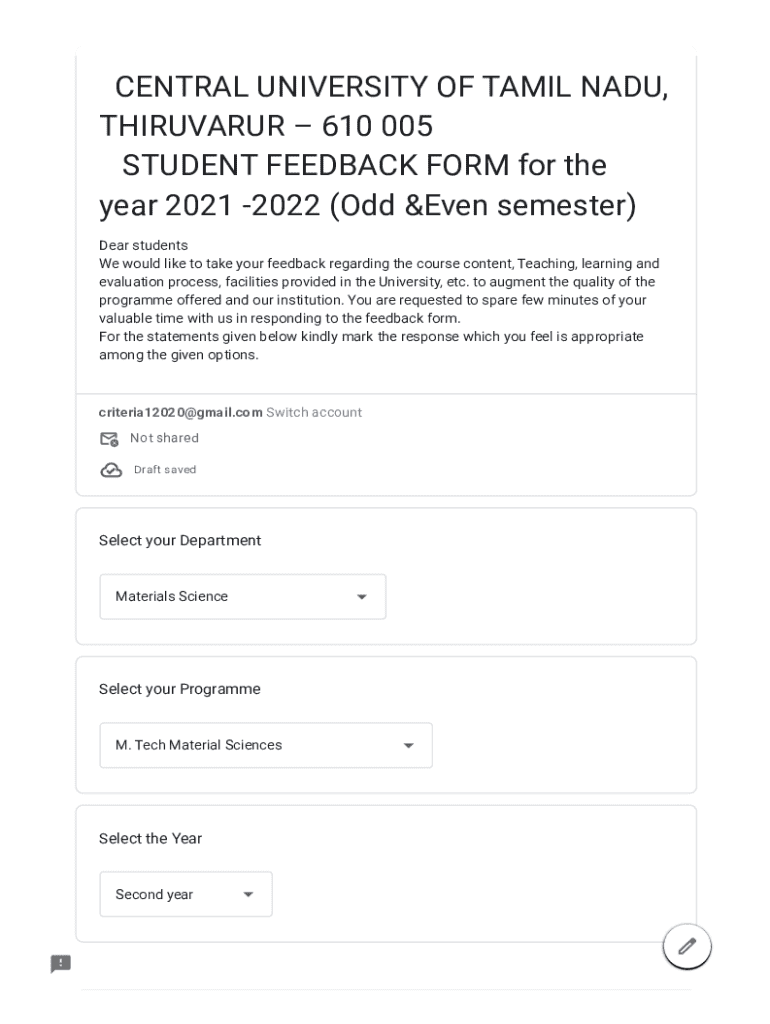Click the report a problem icon

tap(61, 964)
